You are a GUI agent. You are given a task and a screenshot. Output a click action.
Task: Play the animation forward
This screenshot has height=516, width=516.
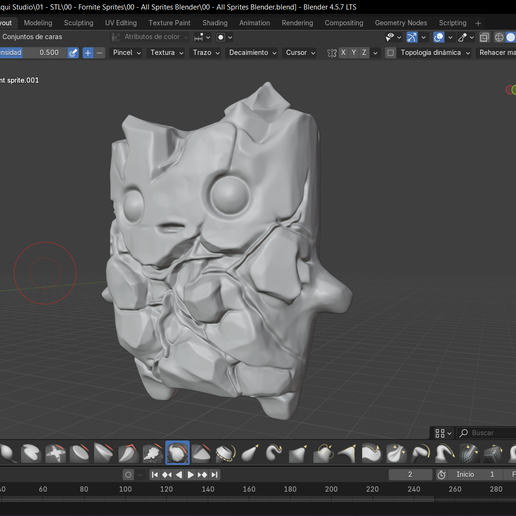[x=190, y=474]
